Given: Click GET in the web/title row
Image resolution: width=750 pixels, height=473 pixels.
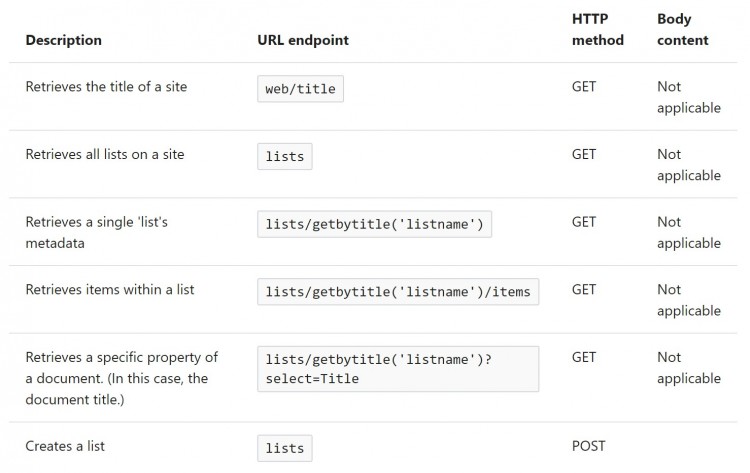Looking at the screenshot, I should coord(584,87).
